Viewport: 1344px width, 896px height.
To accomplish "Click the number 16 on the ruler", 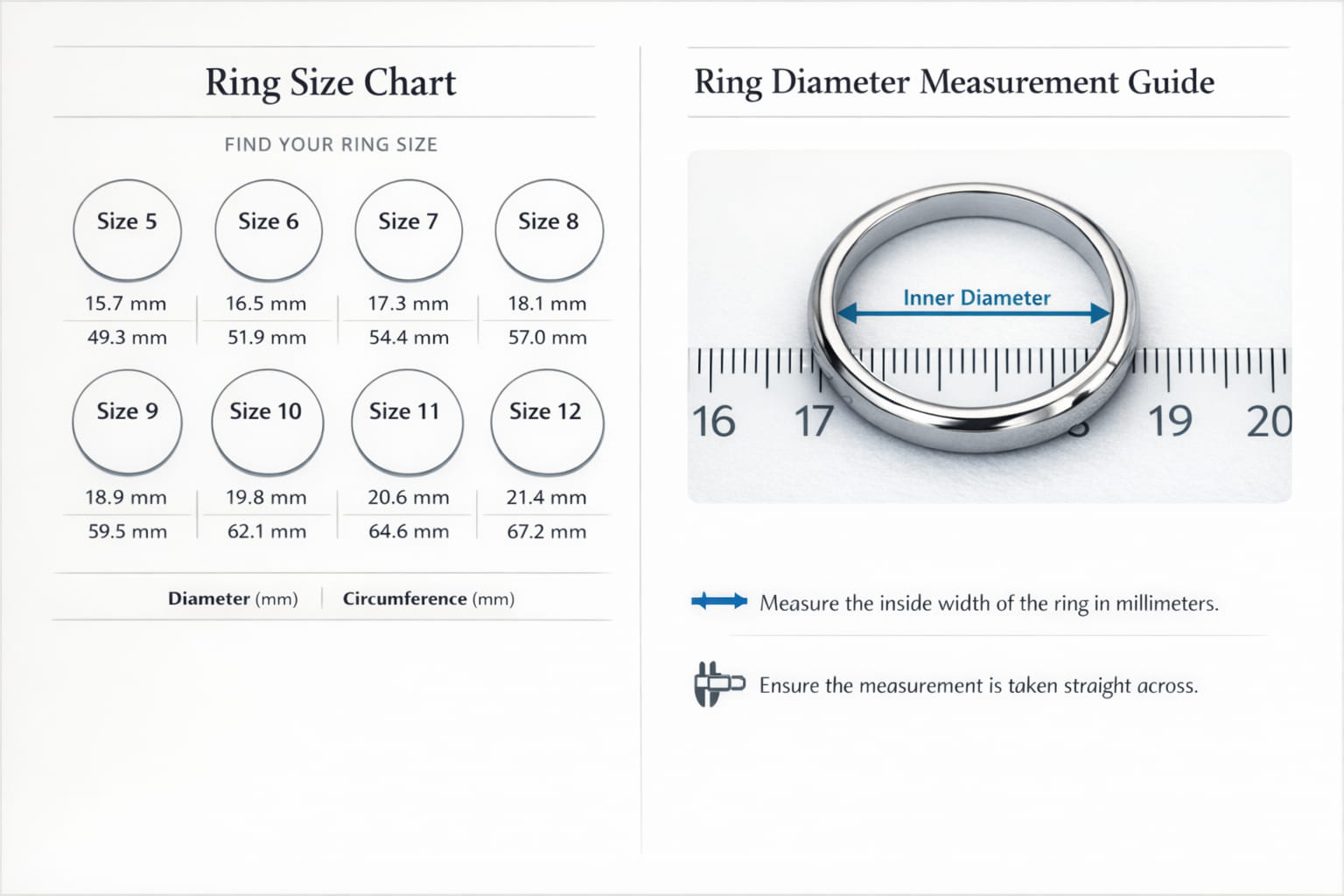I will point(713,422).
